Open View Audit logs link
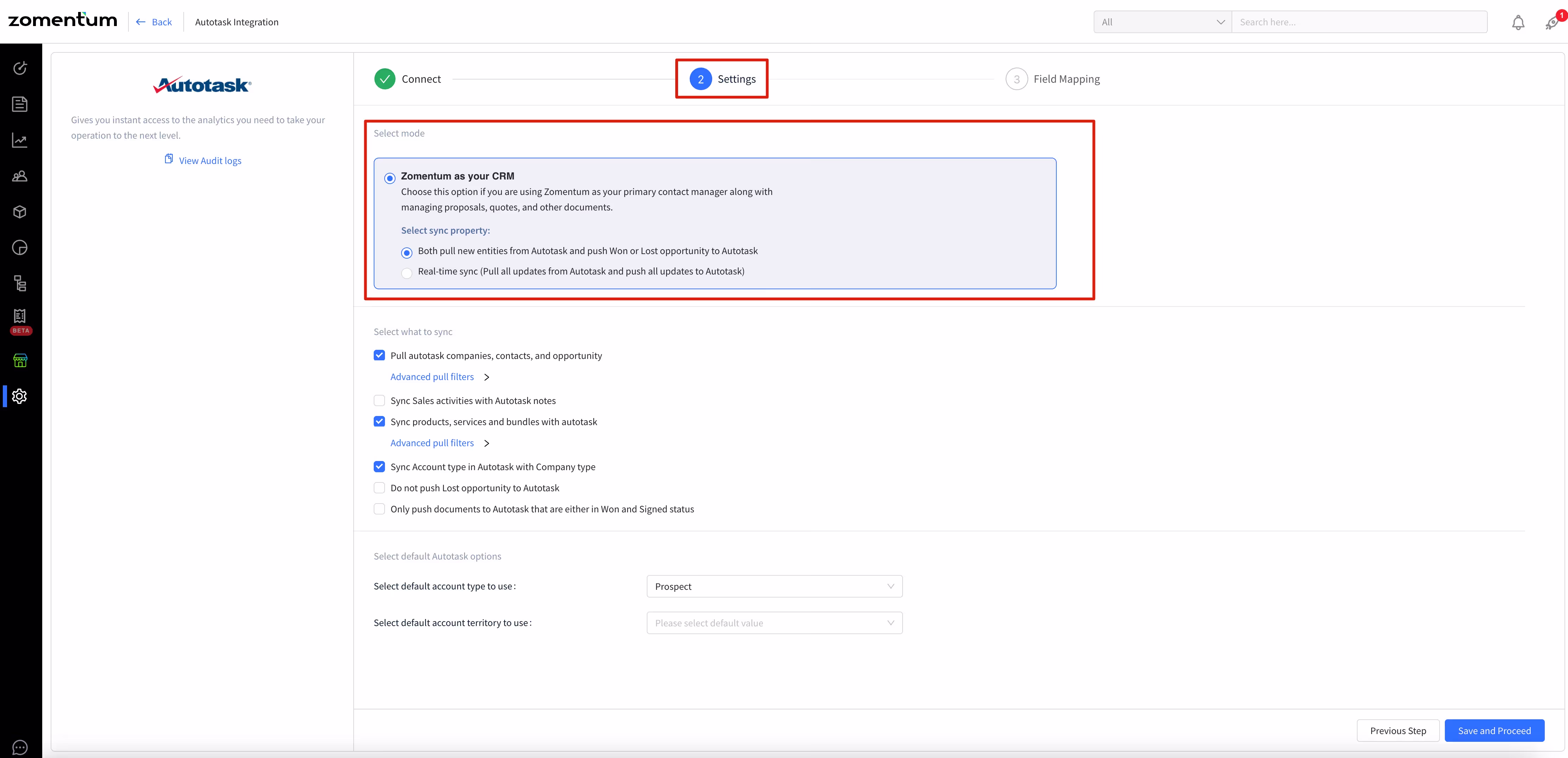 click(209, 161)
